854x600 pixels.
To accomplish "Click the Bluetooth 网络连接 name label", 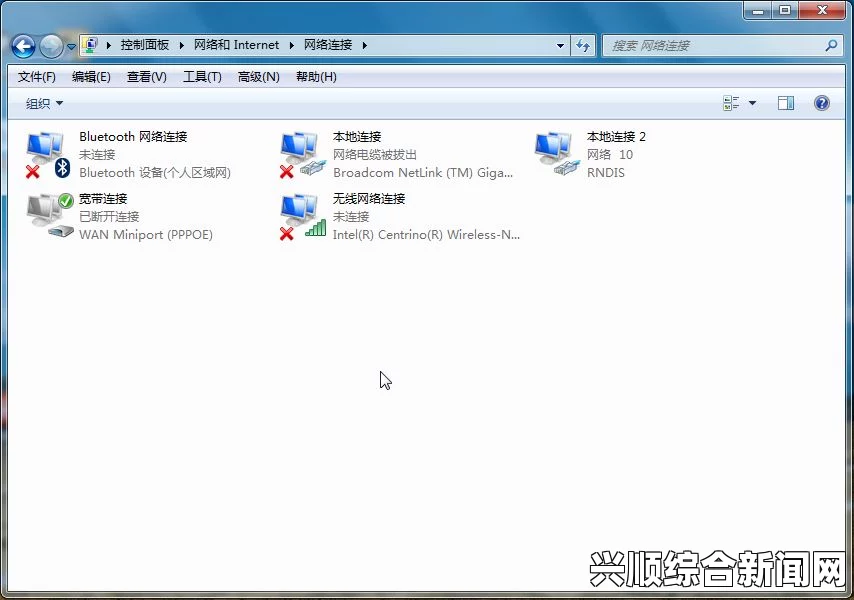I will (x=133, y=137).
